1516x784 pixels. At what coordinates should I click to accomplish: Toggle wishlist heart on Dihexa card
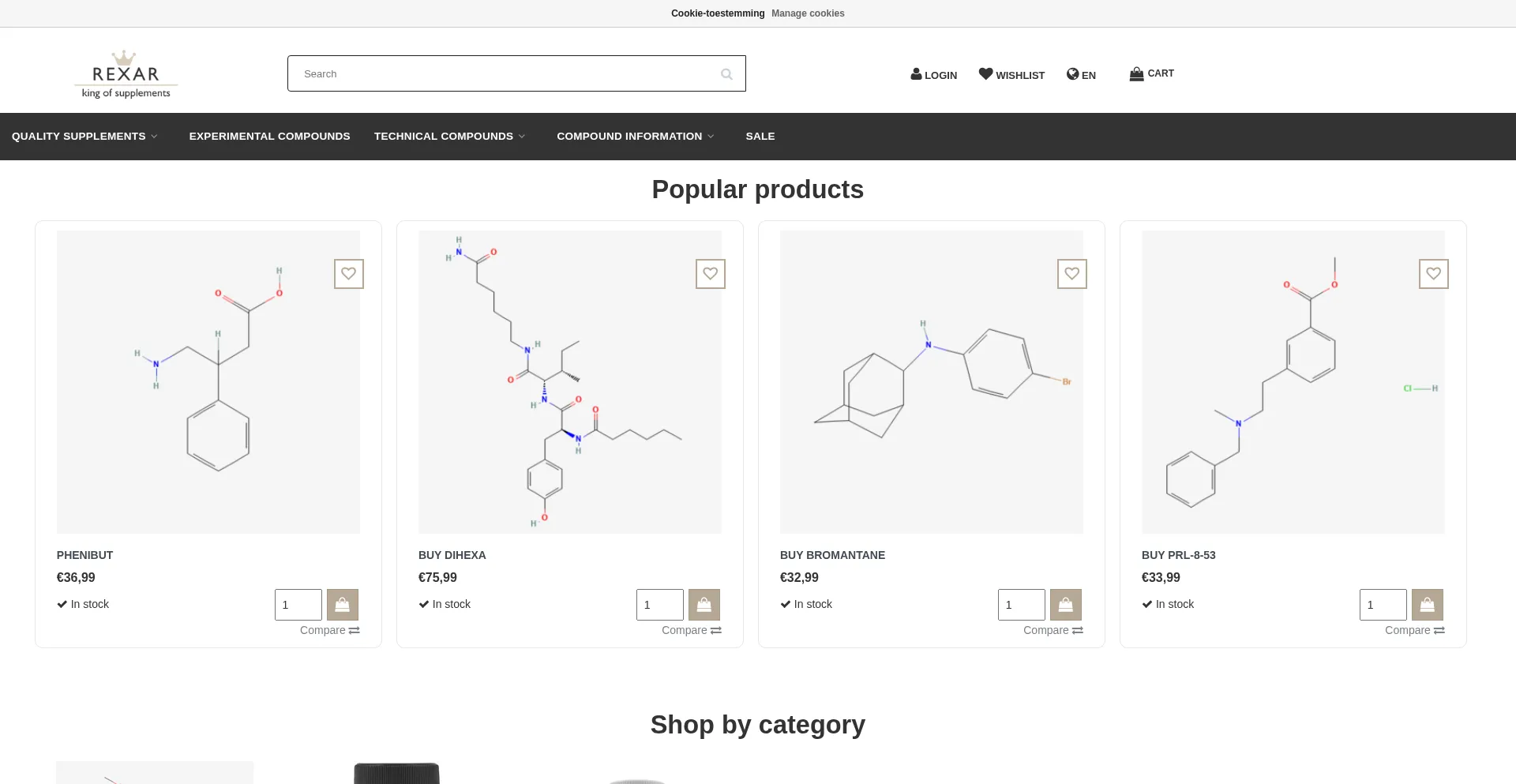(711, 274)
